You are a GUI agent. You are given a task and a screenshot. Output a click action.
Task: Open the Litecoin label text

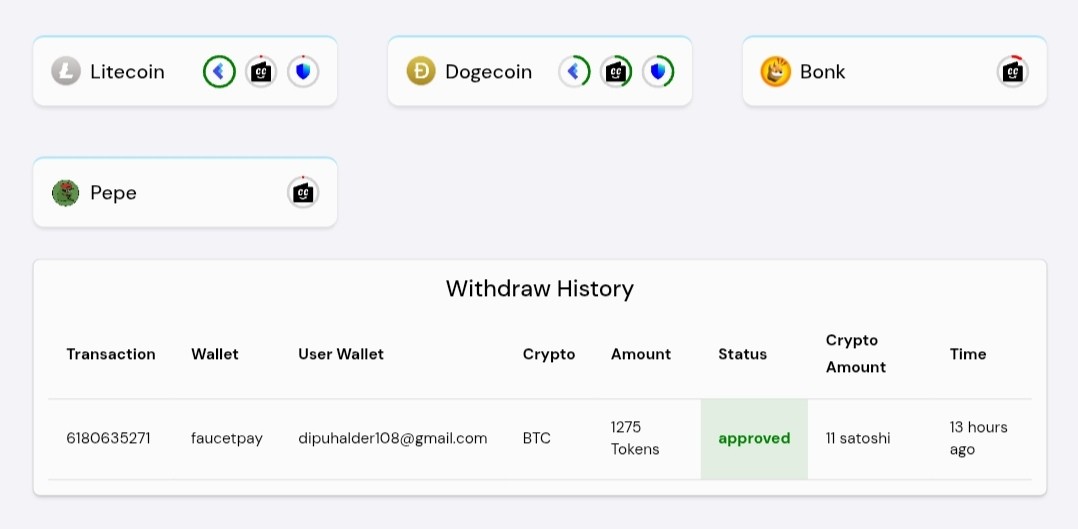[127, 72]
